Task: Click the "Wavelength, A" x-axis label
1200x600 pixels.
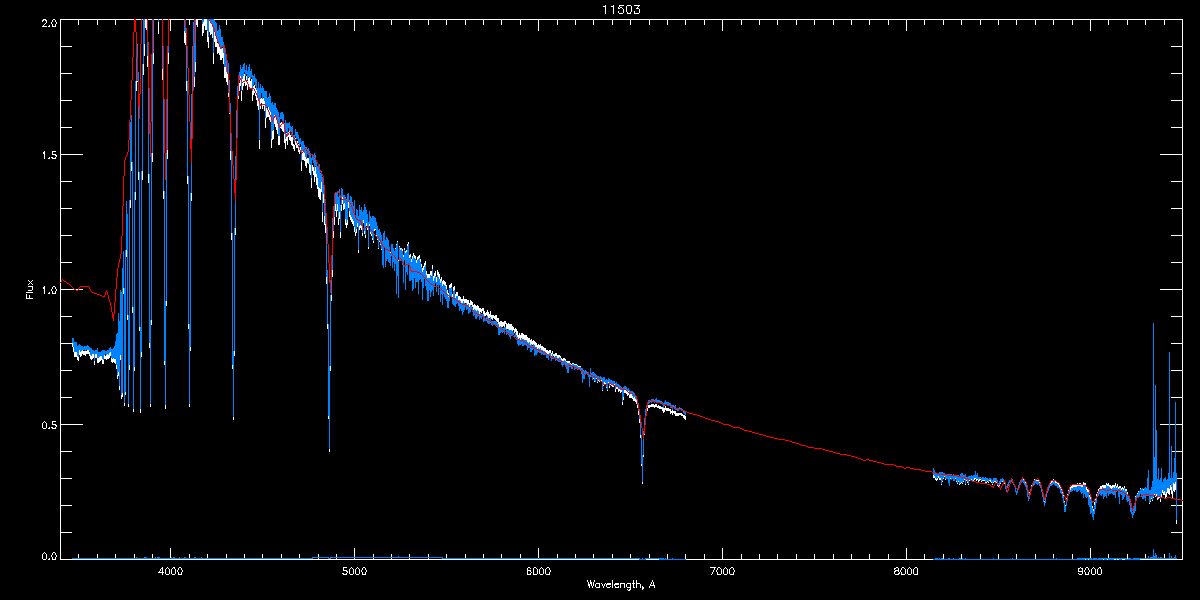Action: [621, 585]
